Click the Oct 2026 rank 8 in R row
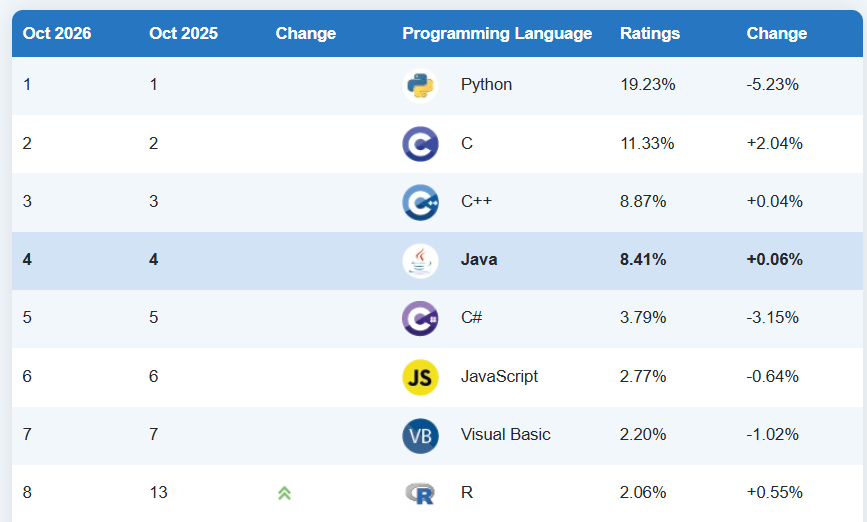 coord(27,492)
